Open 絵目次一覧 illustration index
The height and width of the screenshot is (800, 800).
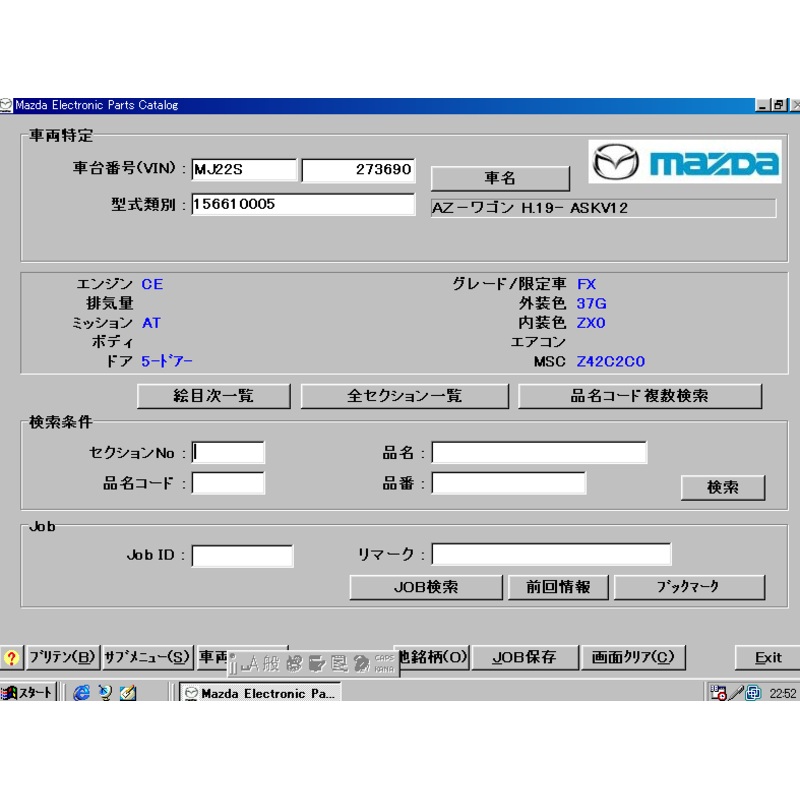214,396
